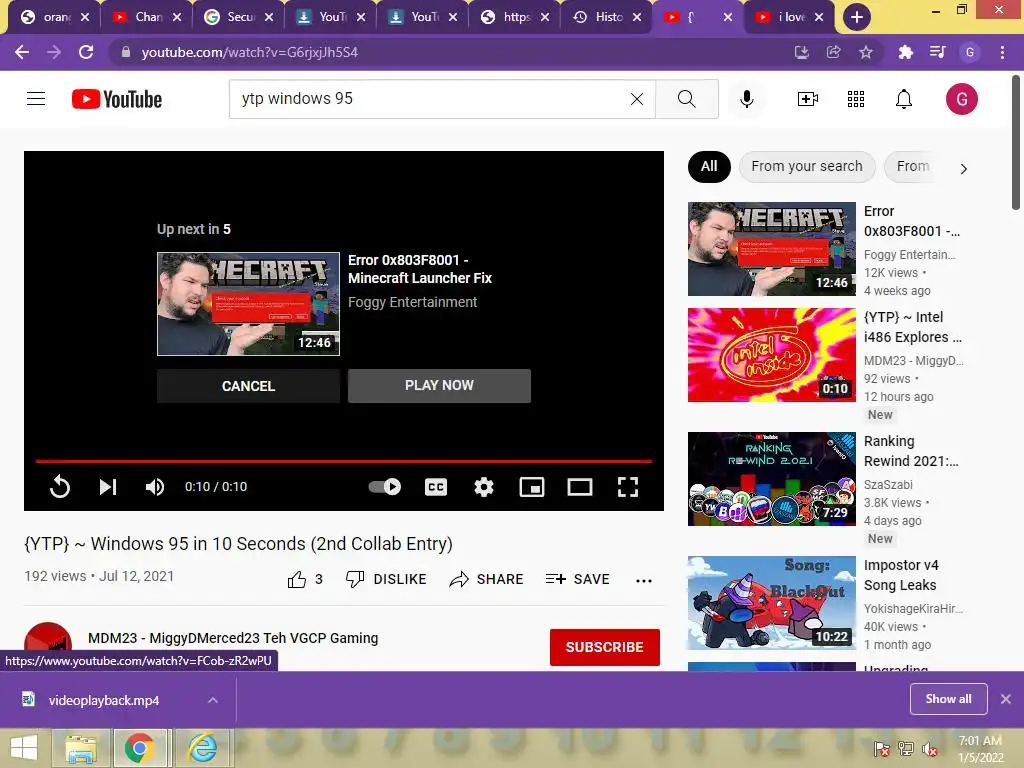Share the video

point(487,579)
